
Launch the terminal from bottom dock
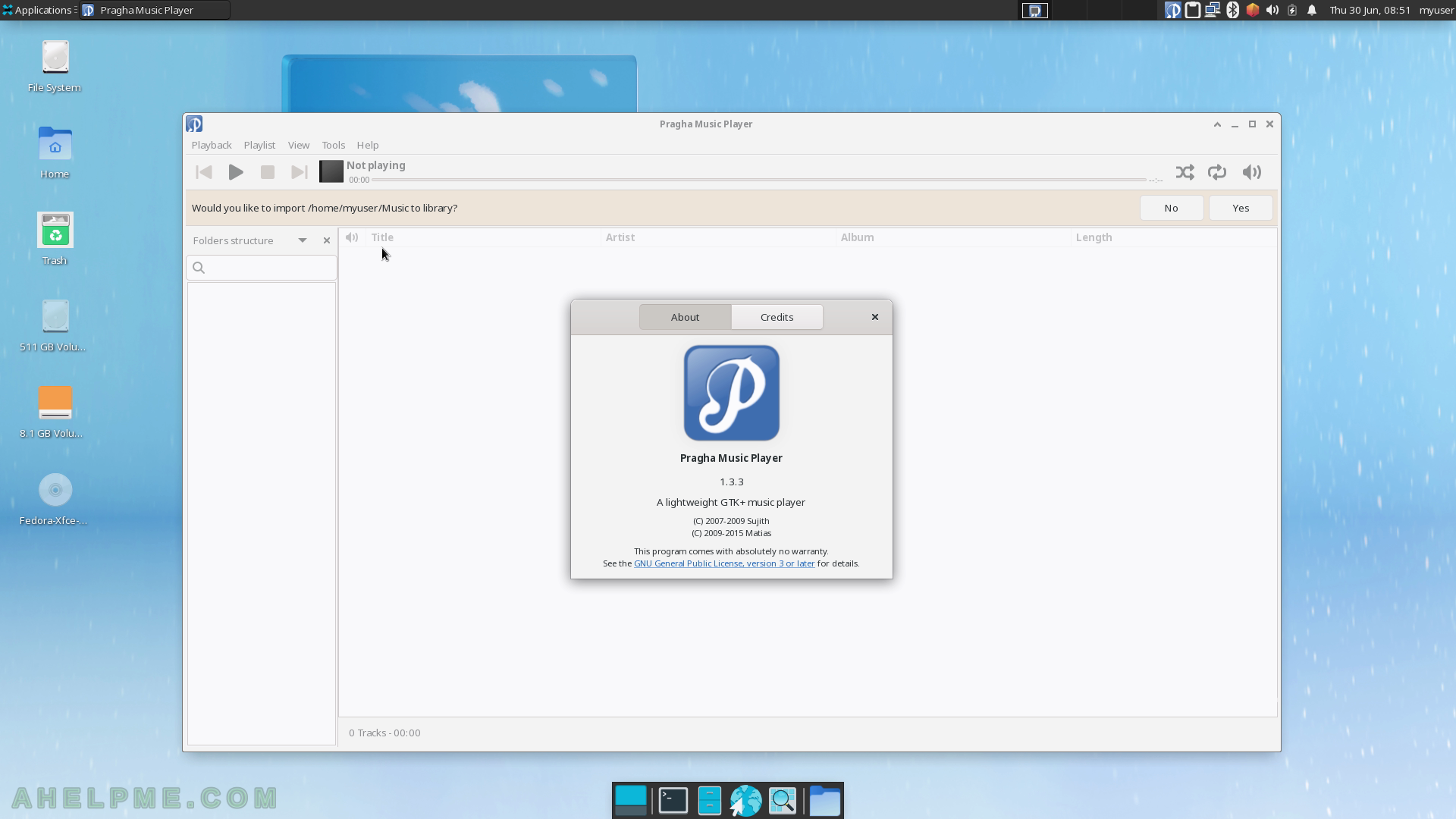tap(673, 801)
